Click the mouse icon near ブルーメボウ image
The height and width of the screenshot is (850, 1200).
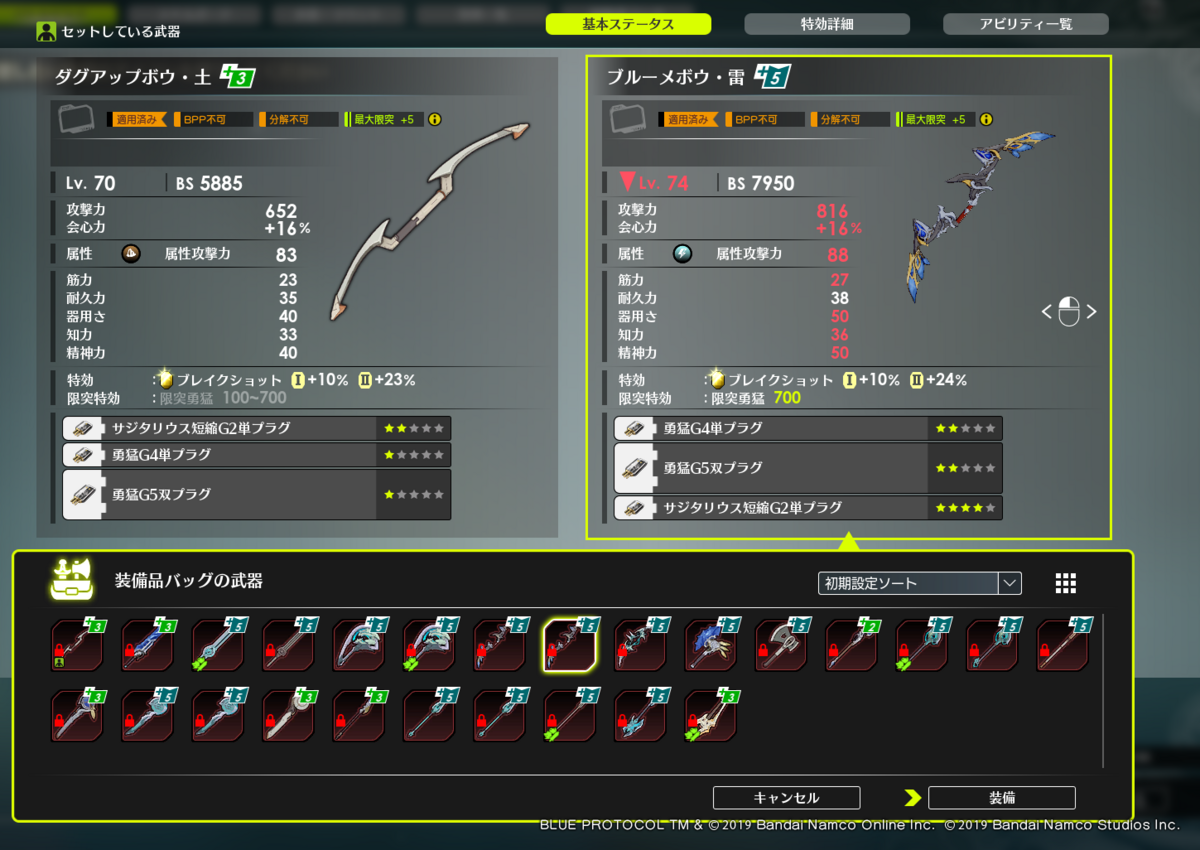click(1069, 312)
